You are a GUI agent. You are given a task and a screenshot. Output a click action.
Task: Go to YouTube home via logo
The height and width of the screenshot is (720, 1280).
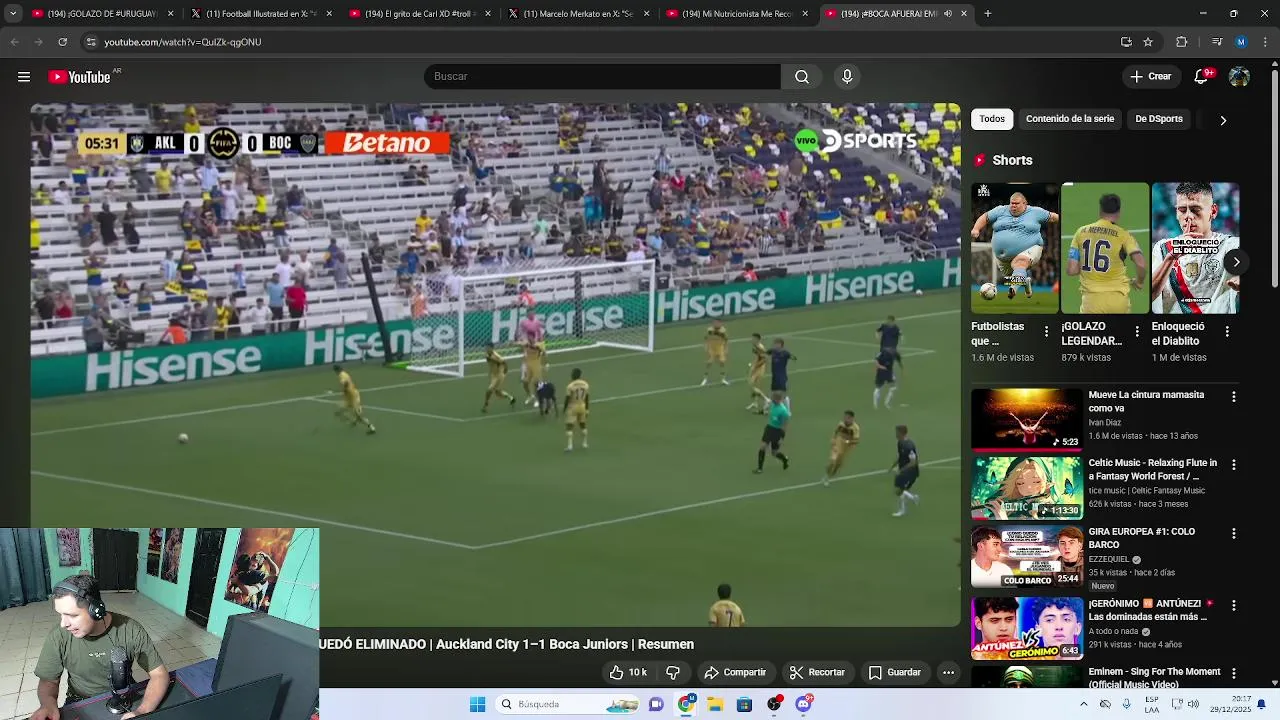[79, 77]
